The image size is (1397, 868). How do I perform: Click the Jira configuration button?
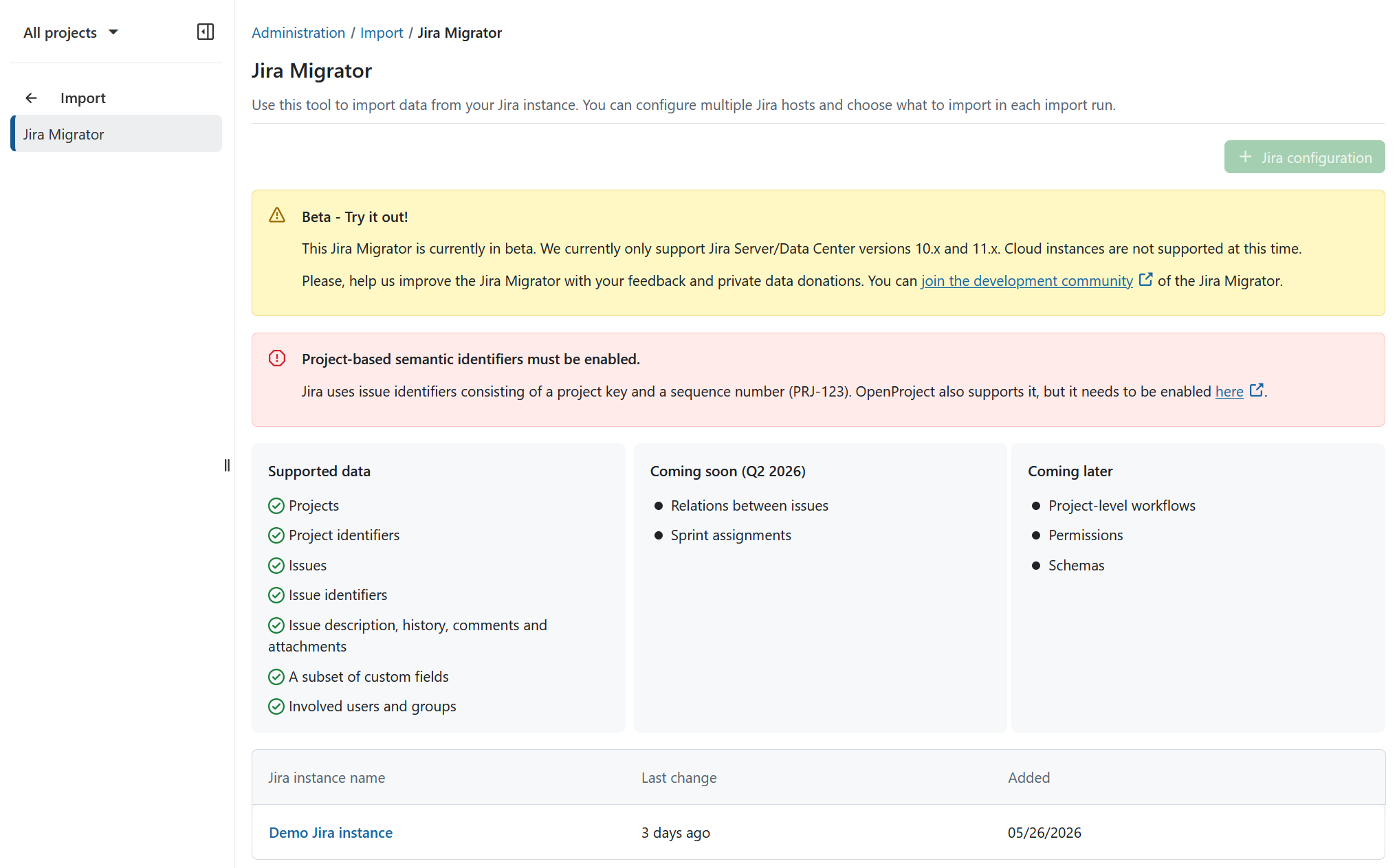click(1304, 157)
